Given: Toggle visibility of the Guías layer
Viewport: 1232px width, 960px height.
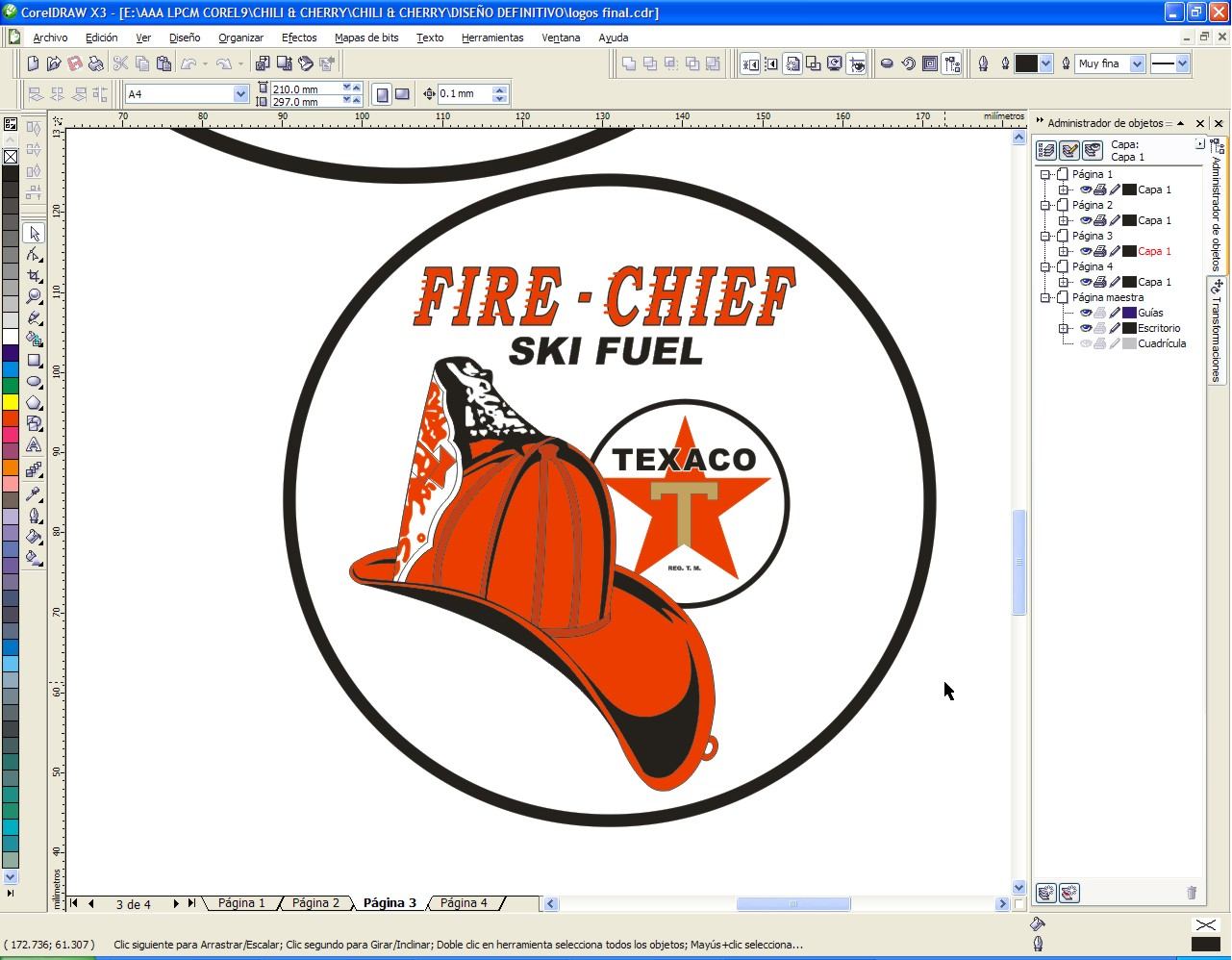Looking at the screenshot, I should click(1085, 313).
